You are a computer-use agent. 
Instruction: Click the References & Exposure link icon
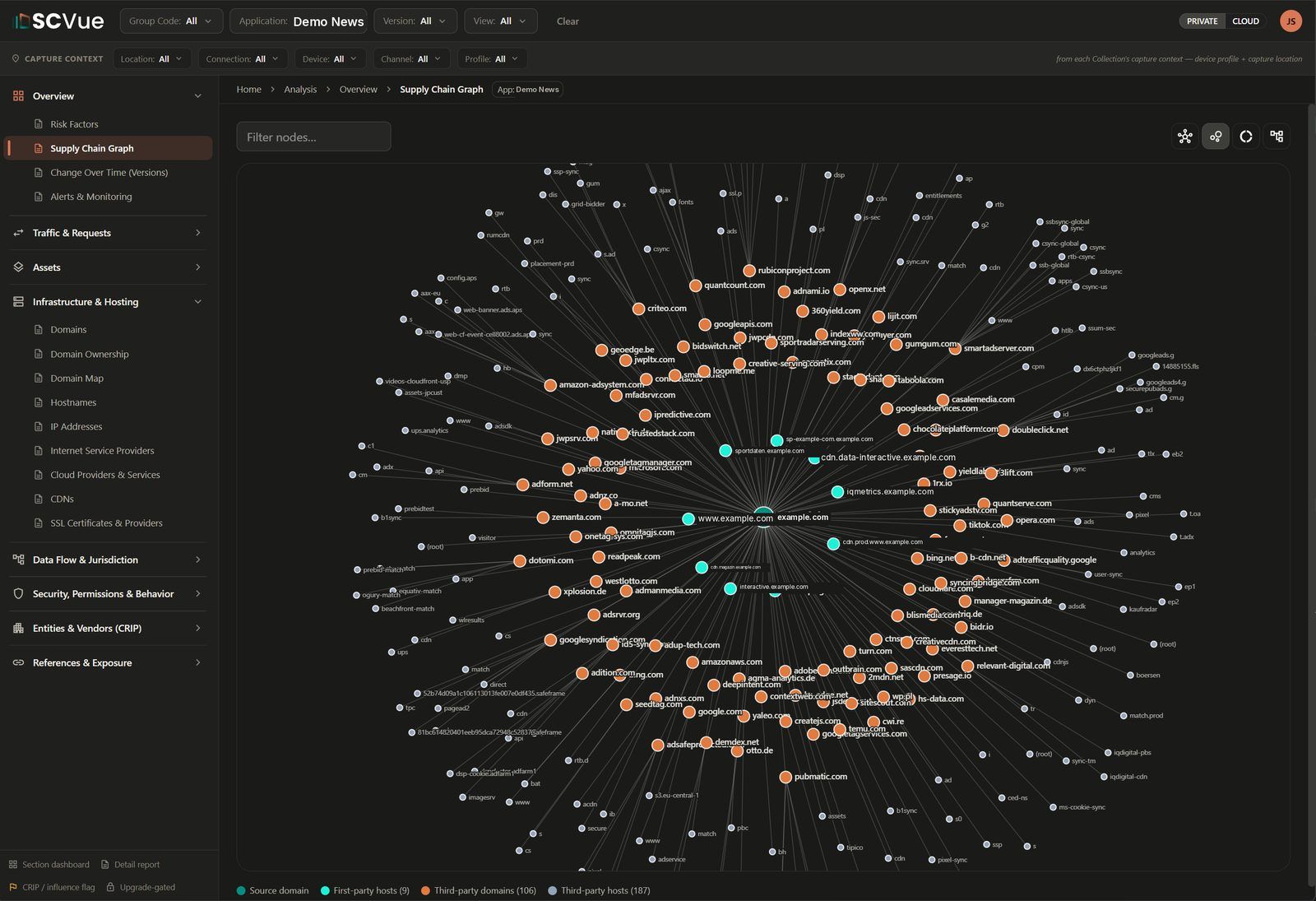point(18,662)
